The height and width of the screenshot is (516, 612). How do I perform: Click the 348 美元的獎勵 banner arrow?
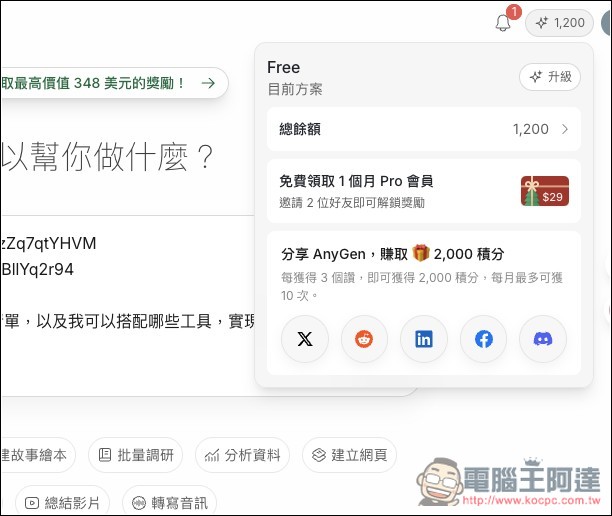pyautogui.click(x=208, y=83)
